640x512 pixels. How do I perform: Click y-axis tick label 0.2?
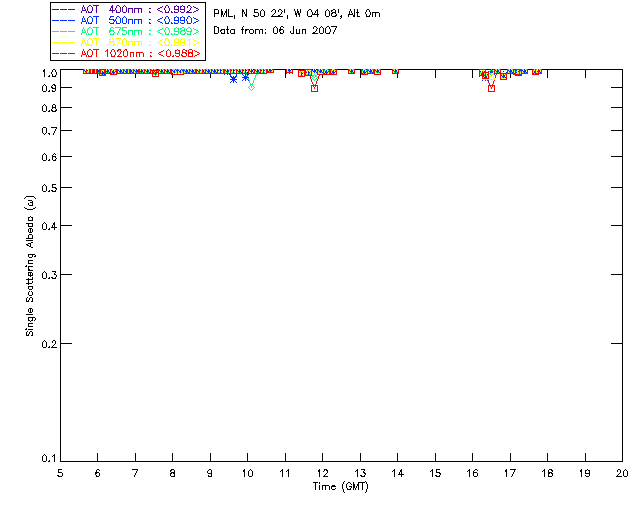(x=49, y=344)
